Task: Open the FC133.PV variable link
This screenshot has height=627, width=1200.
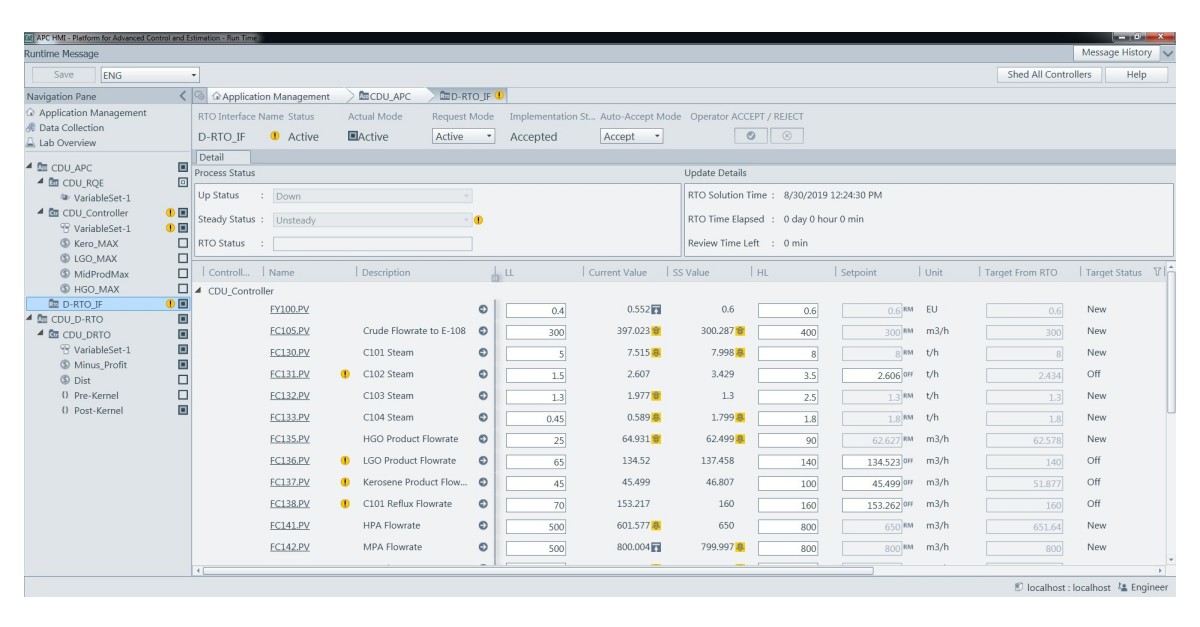Action: pyautogui.click(x=290, y=418)
